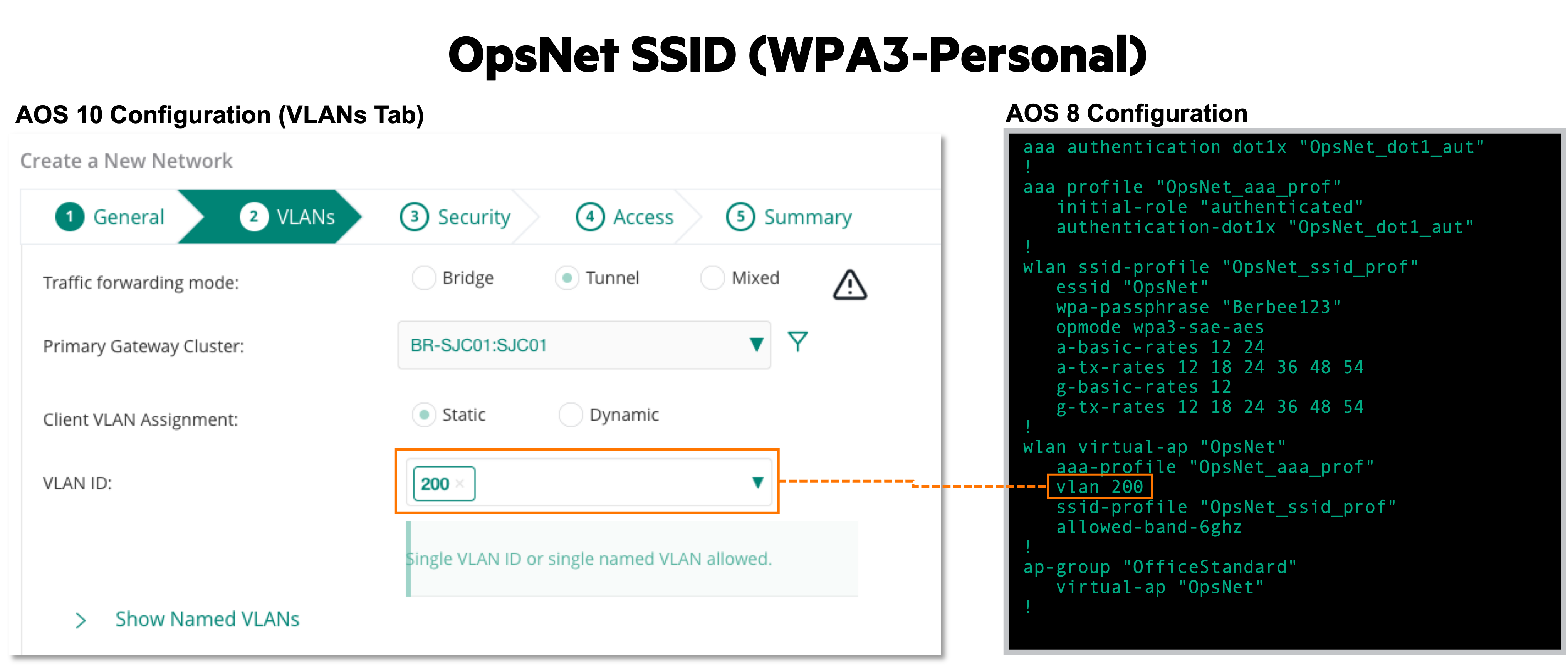Click the 'g-tx-rates 12 18 24 36 48 54' line
Viewport: 1568px width, 667px height.
click(1209, 407)
